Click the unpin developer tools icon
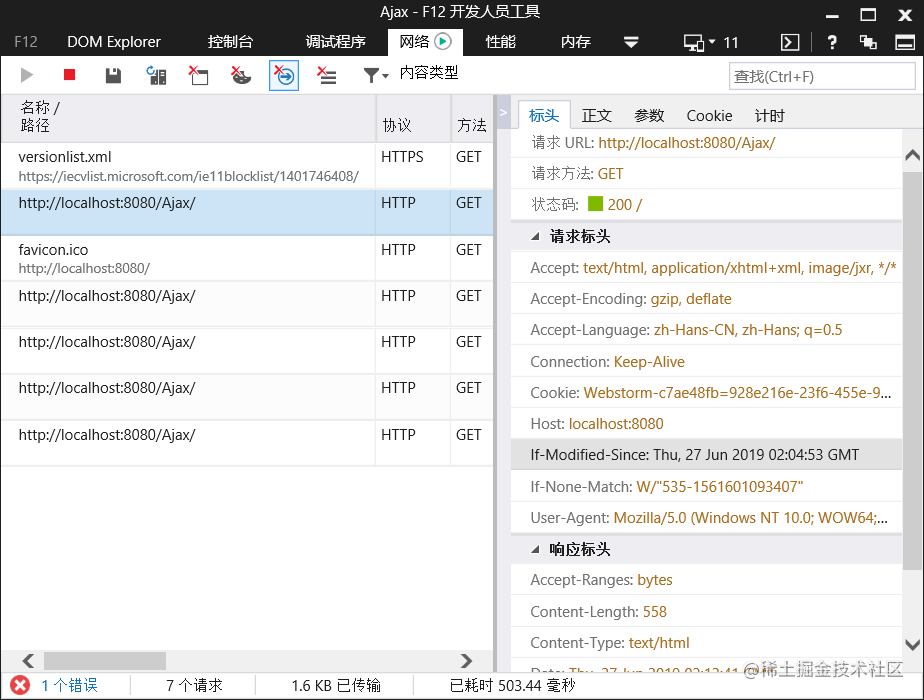Screen dimensions: 924x700 point(869,42)
